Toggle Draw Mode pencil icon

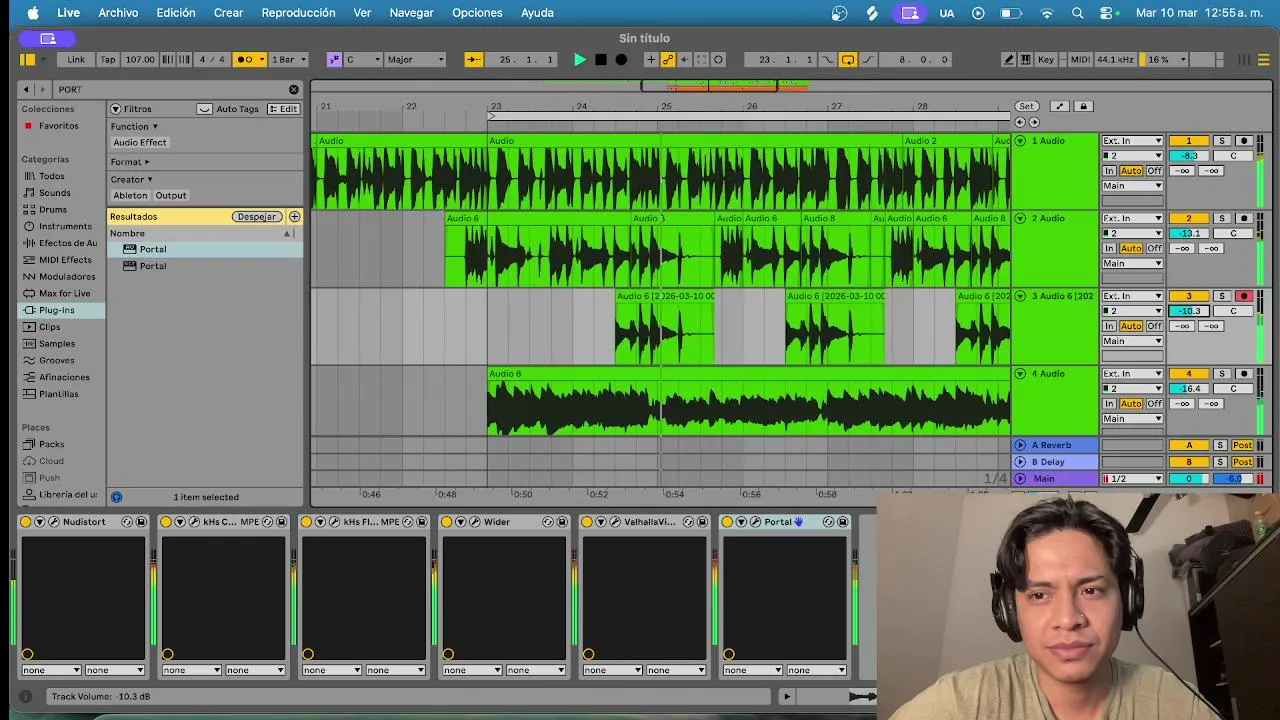(1008, 60)
